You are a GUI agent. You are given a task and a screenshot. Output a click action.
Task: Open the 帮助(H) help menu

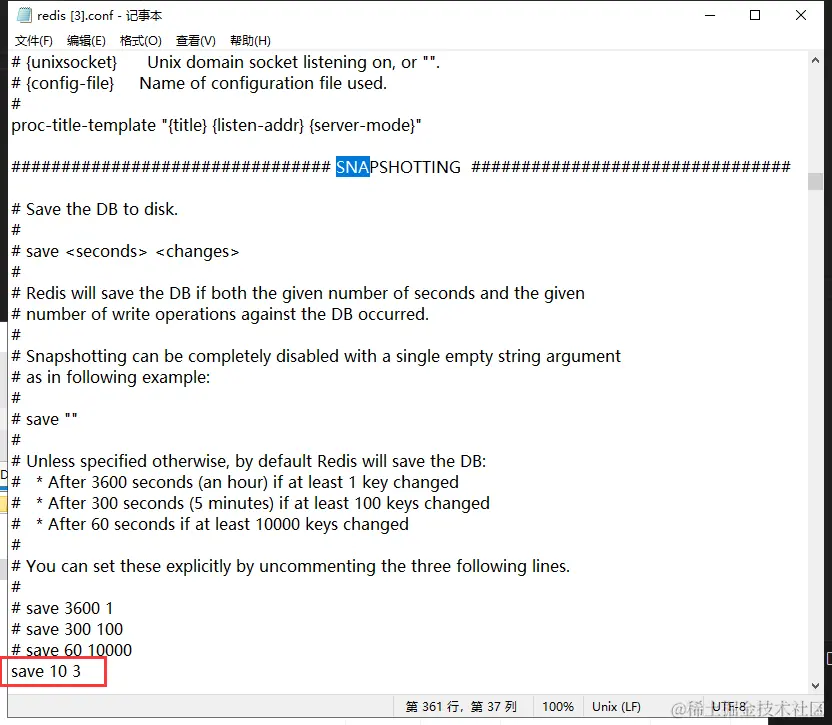[x=250, y=41]
